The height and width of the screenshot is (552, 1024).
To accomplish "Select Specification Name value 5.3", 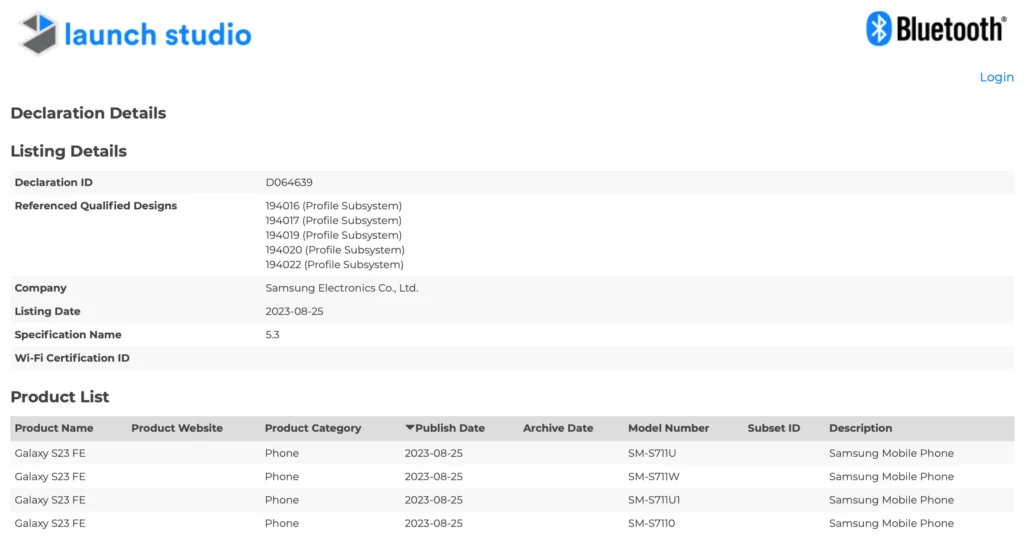I will [x=272, y=335].
